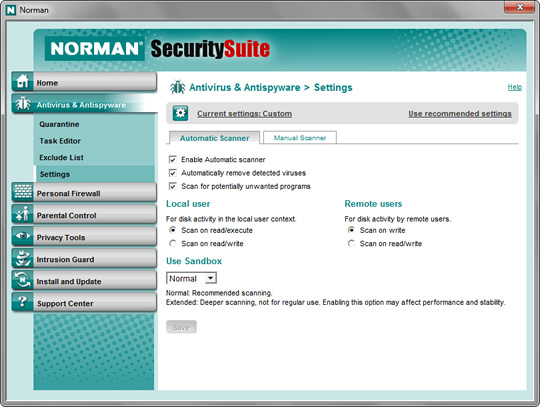The width and height of the screenshot is (540, 407).
Task: Click the Antivirus bug icon in sidebar
Action: pyautogui.click(x=22, y=103)
